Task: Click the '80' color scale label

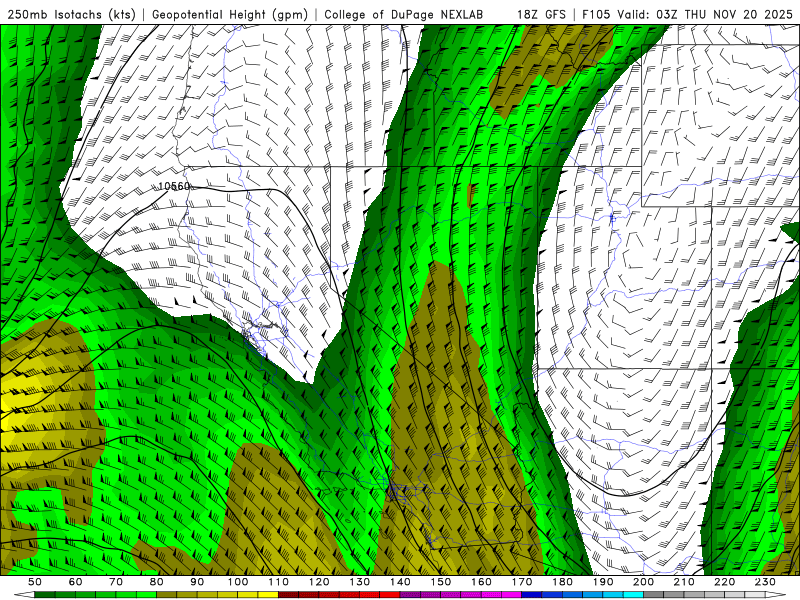Action: [157, 582]
